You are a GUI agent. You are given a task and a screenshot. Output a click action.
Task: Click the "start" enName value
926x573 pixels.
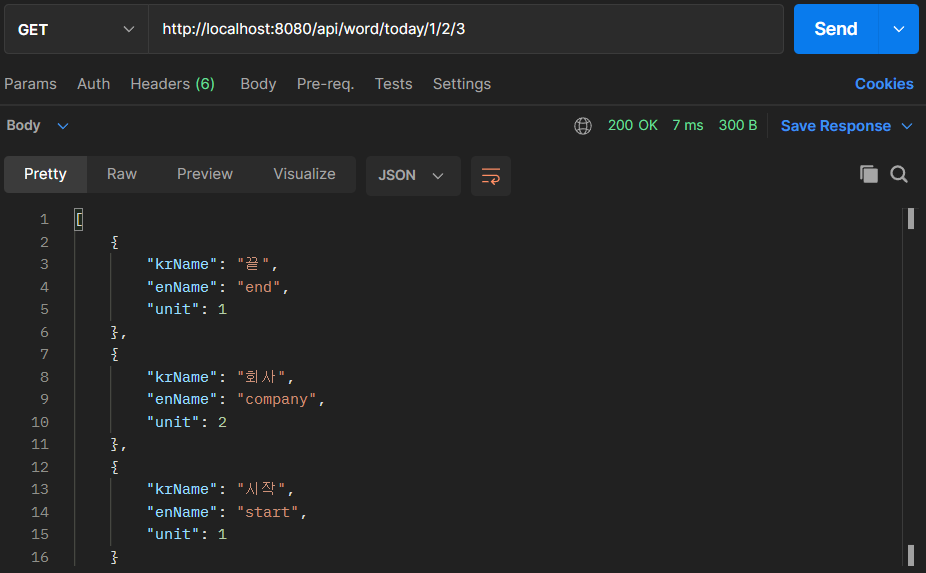click(x=268, y=512)
